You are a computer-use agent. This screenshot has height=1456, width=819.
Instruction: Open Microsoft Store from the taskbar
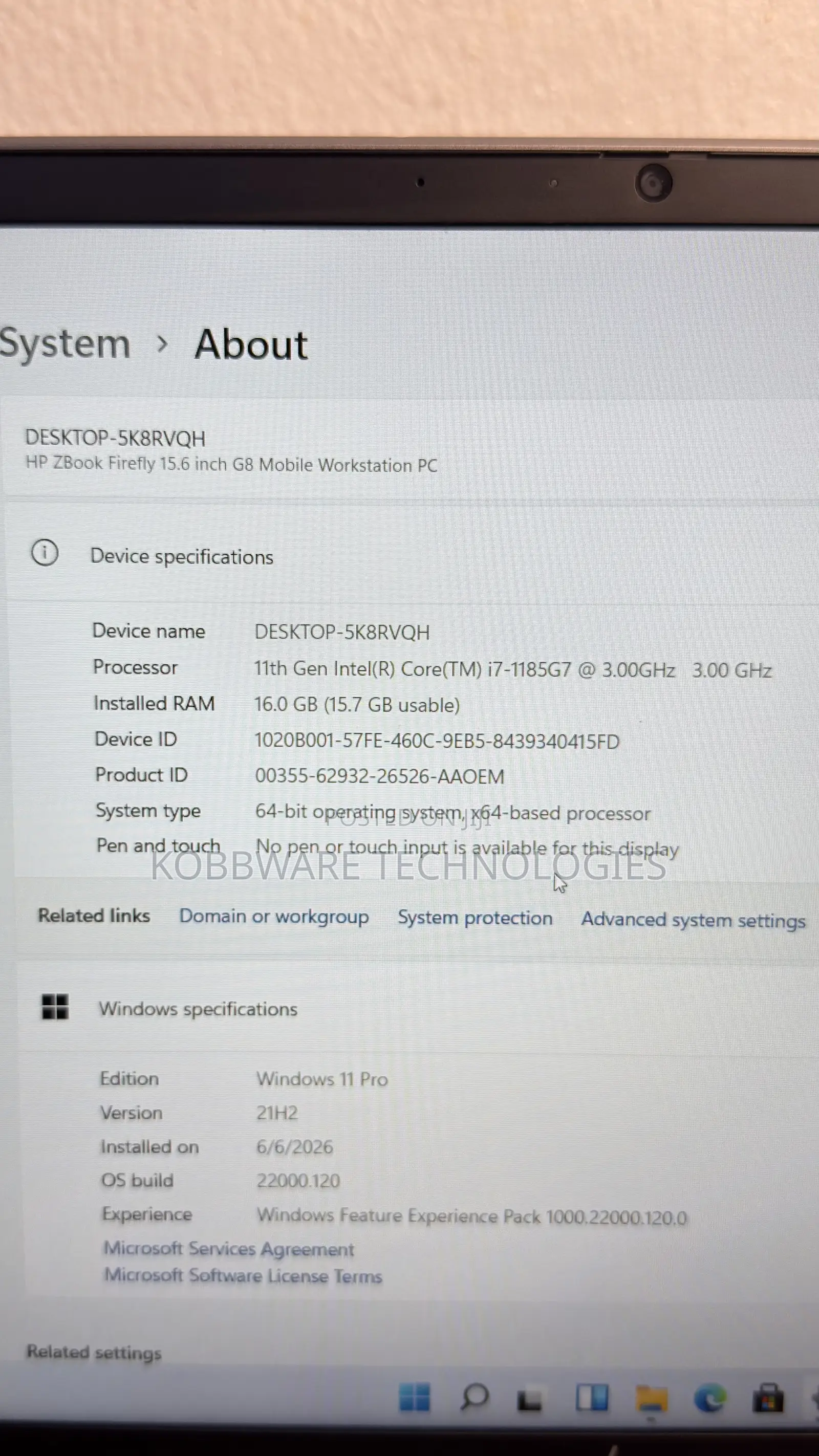768,1398
